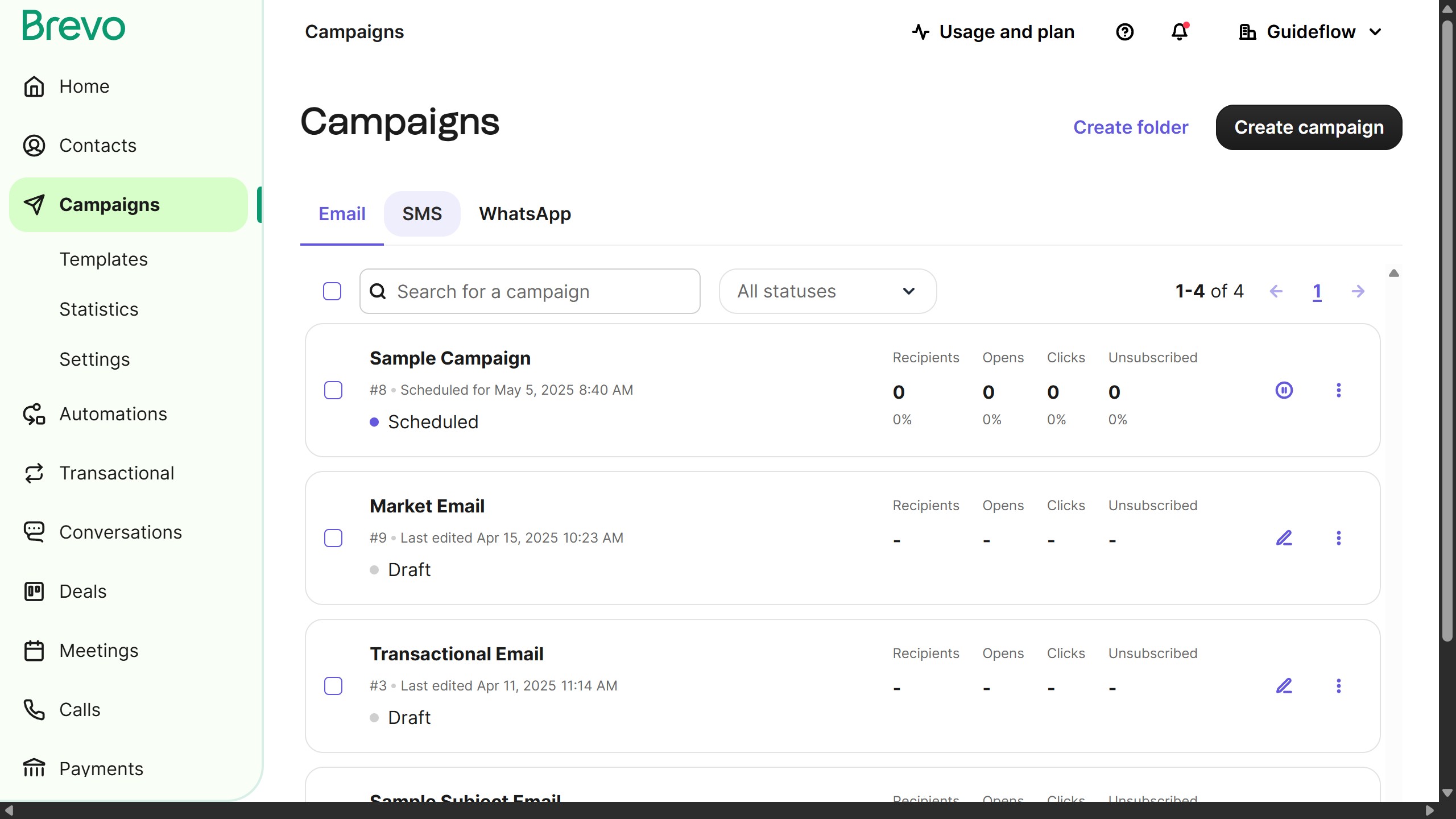Switch to the SMS tab
1456x819 pixels.
point(421,214)
